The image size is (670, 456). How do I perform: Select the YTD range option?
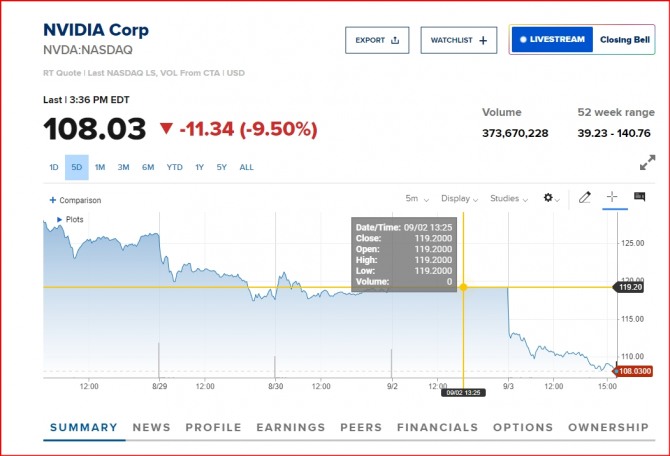point(174,167)
